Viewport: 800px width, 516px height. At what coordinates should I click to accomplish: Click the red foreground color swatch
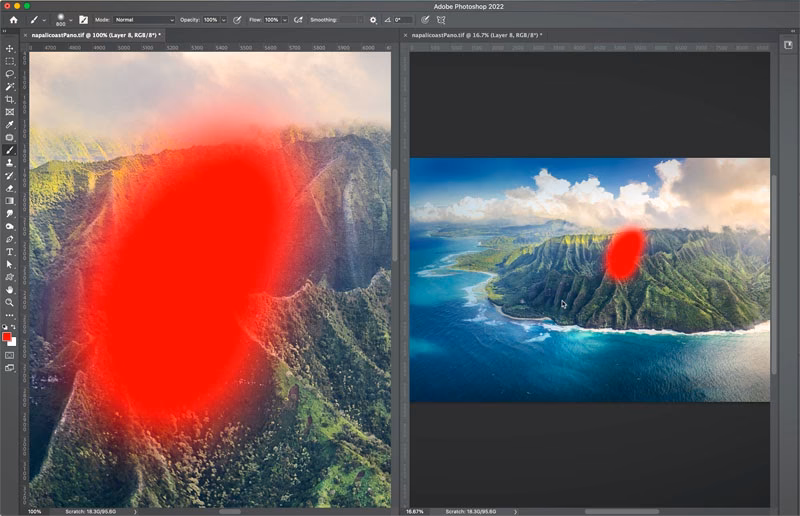[x=7, y=336]
